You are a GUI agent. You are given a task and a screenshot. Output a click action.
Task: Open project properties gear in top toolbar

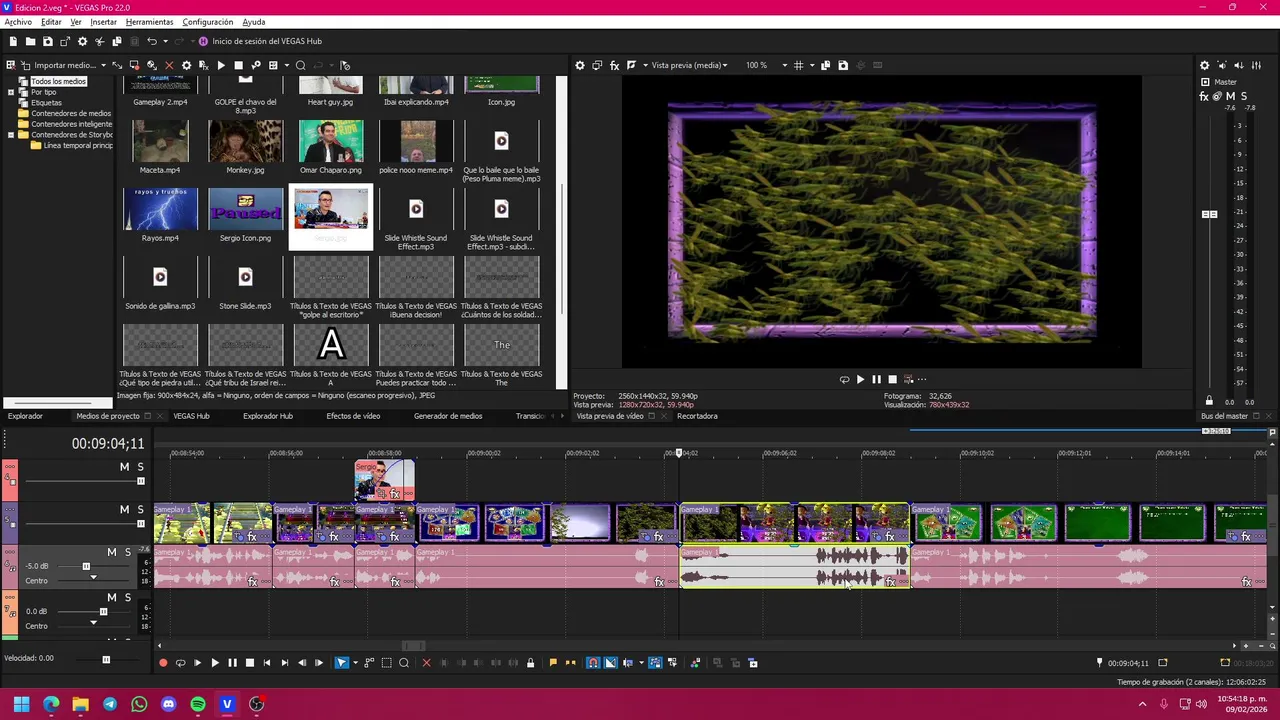82,41
